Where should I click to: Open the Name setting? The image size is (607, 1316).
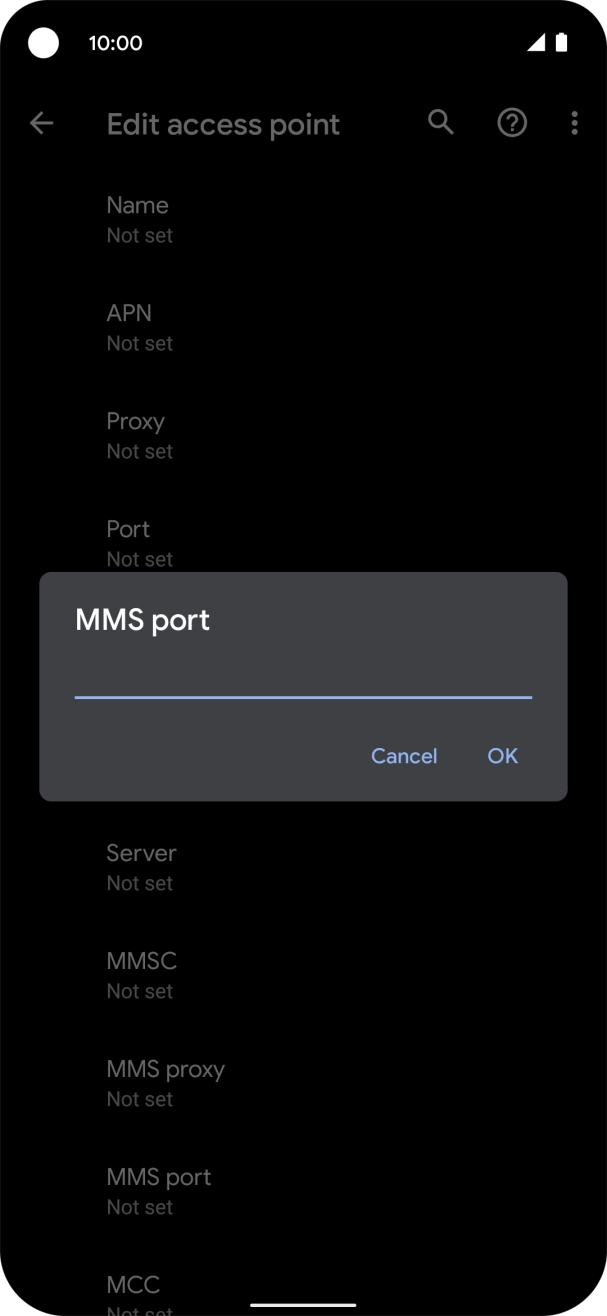tap(138, 219)
